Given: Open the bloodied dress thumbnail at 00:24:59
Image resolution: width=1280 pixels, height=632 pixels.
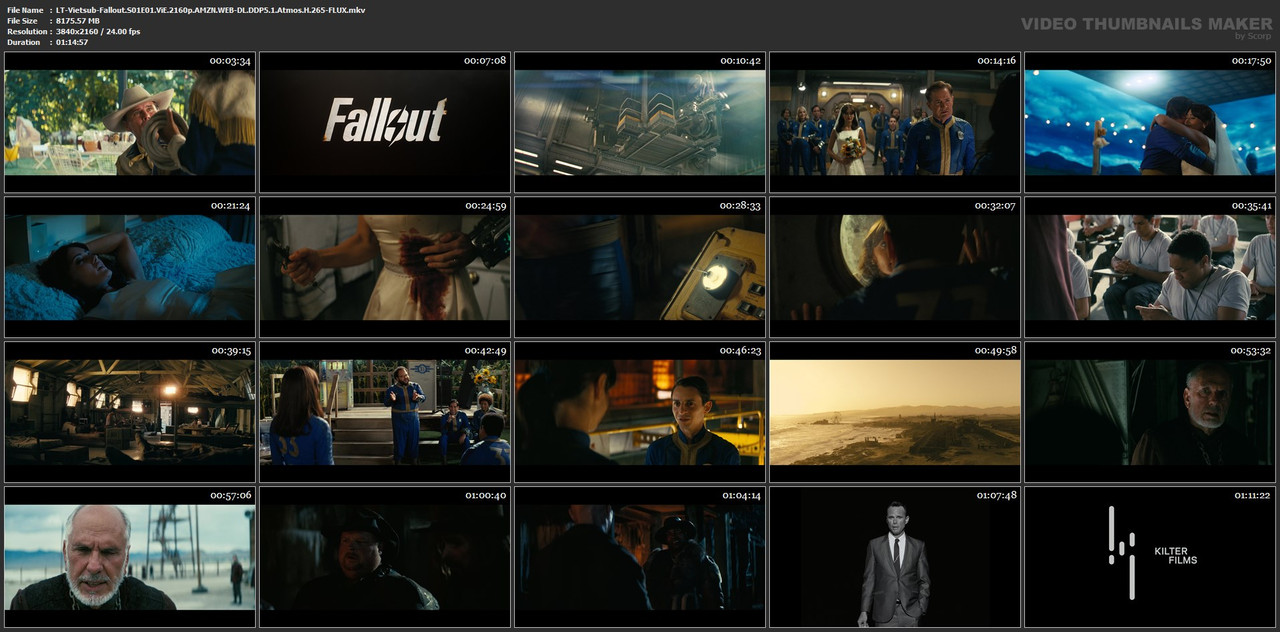Looking at the screenshot, I should 385,267.
